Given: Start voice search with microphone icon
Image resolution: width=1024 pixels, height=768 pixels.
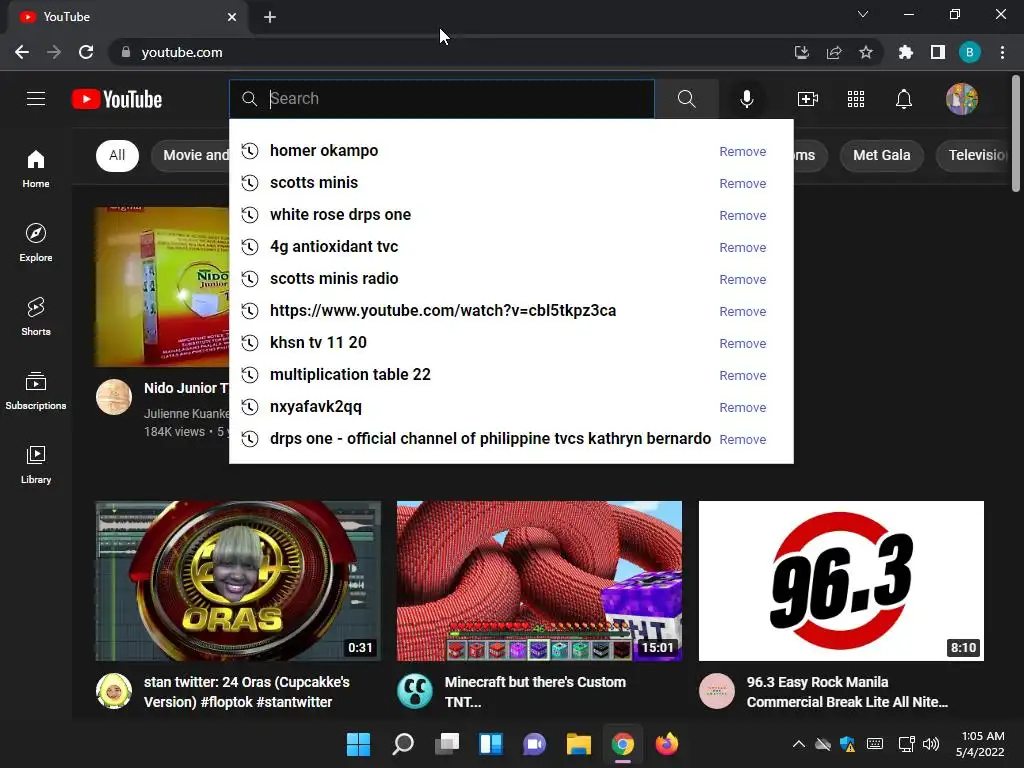Looking at the screenshot, I should coord(747,99).
